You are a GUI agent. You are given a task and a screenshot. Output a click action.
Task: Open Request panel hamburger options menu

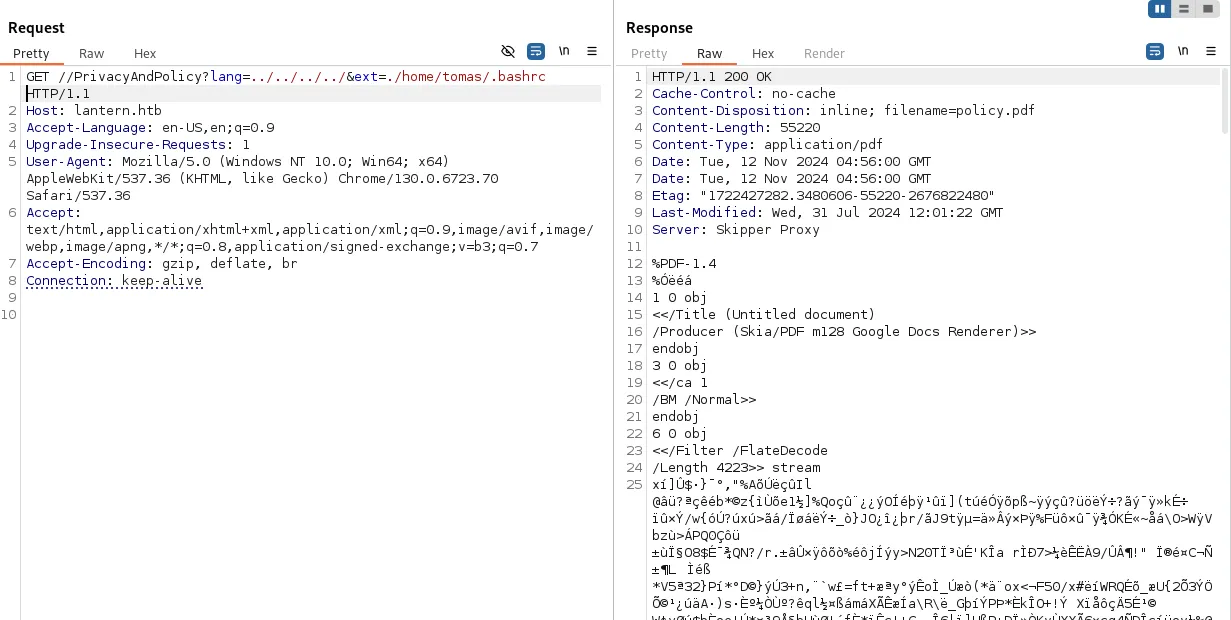(592, 51)
